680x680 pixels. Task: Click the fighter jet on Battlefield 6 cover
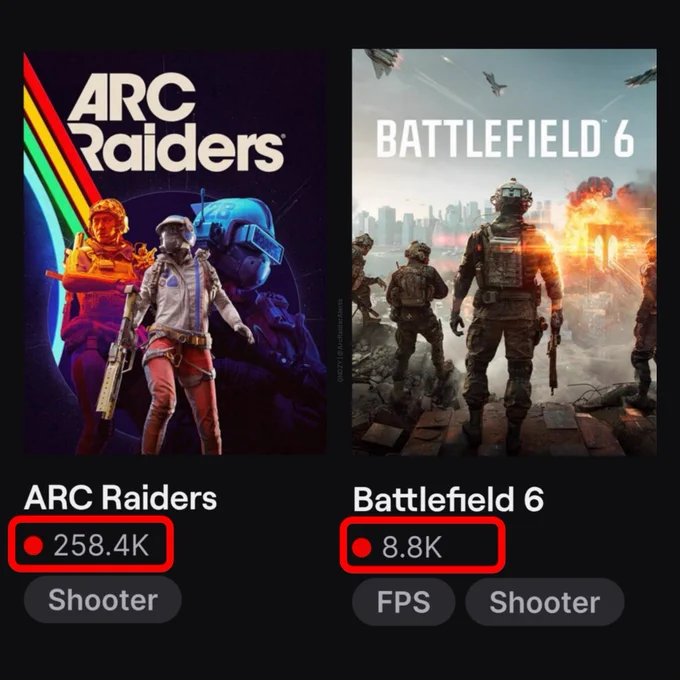(494, 82)
